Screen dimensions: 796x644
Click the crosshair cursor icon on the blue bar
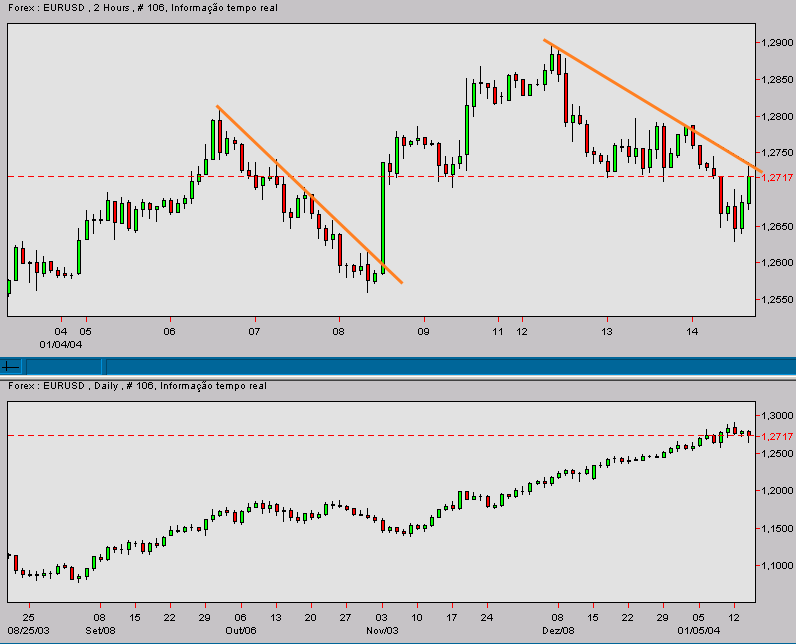(10, 366)
